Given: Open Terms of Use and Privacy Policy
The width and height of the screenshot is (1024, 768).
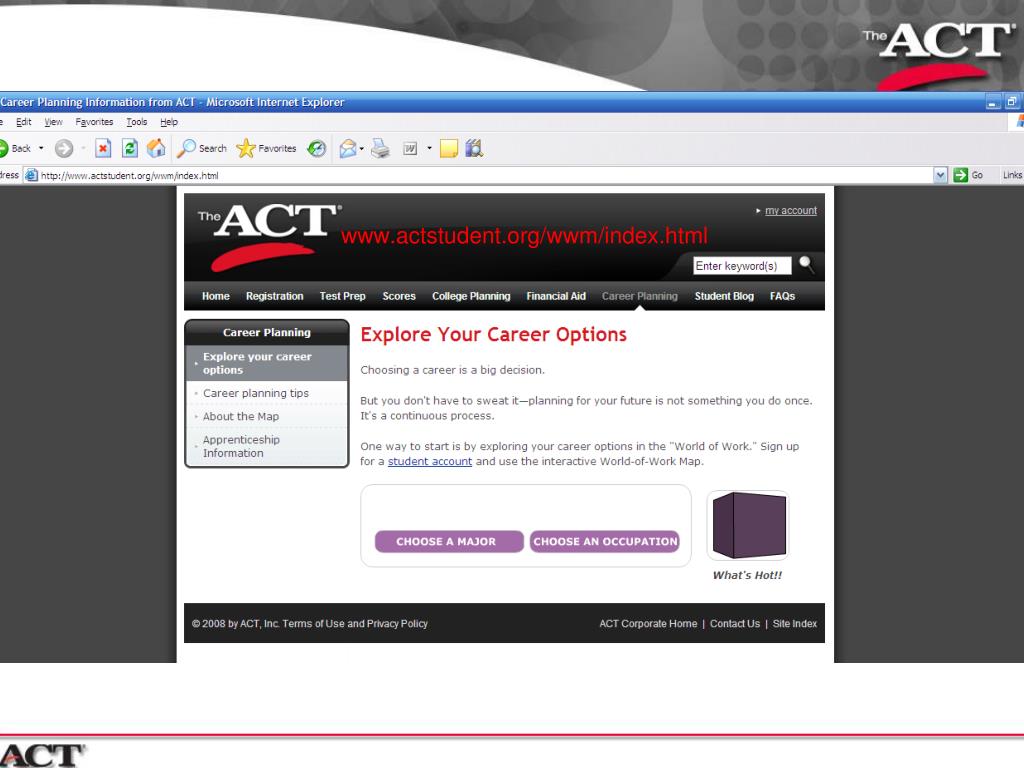Looking at the screenshot, I should [x=355, y=624].
